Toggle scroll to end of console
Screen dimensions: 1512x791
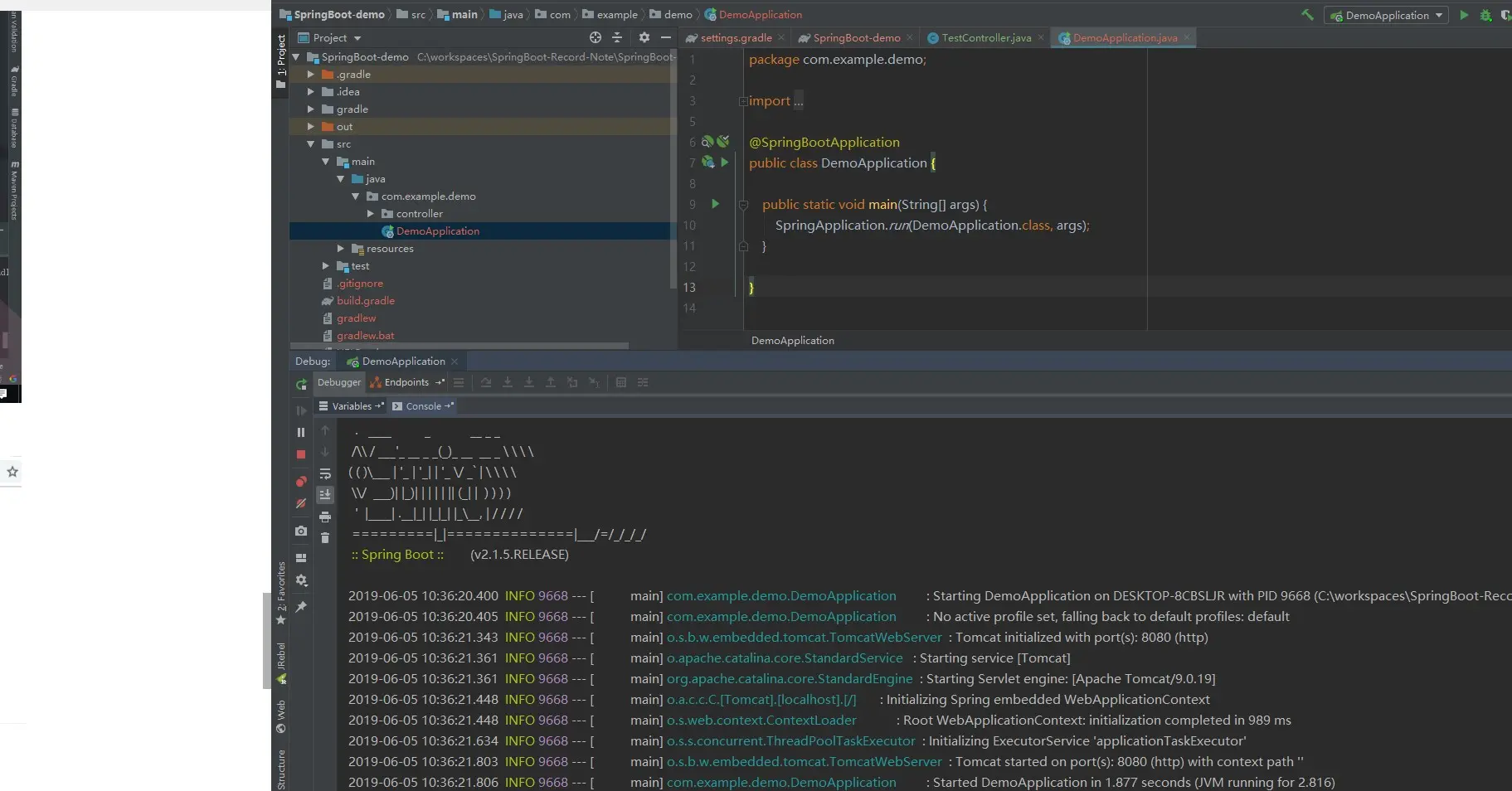coord(325,495)
